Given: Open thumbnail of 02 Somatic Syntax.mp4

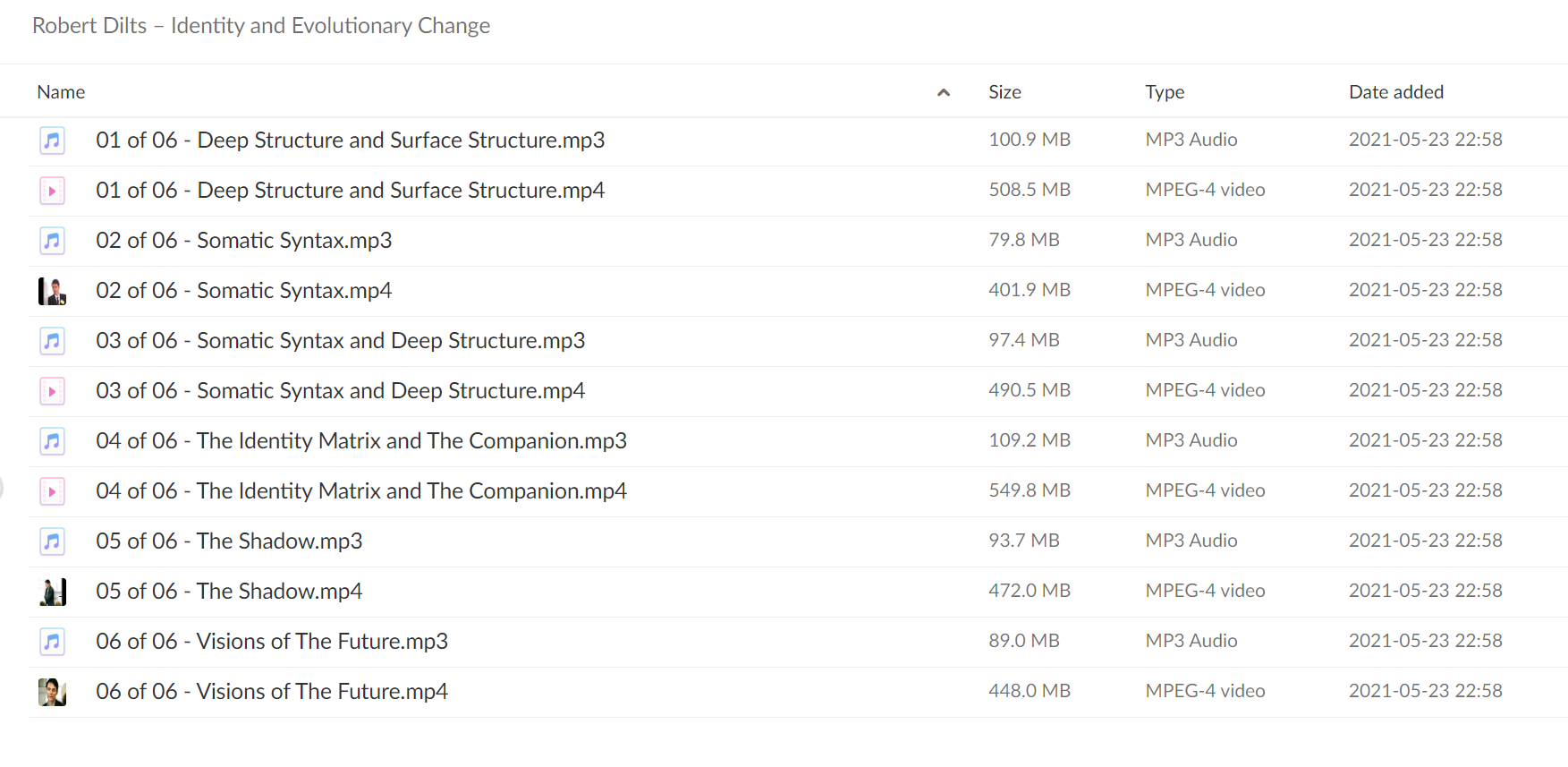Looking at the screenshot, I should point(52,291).
